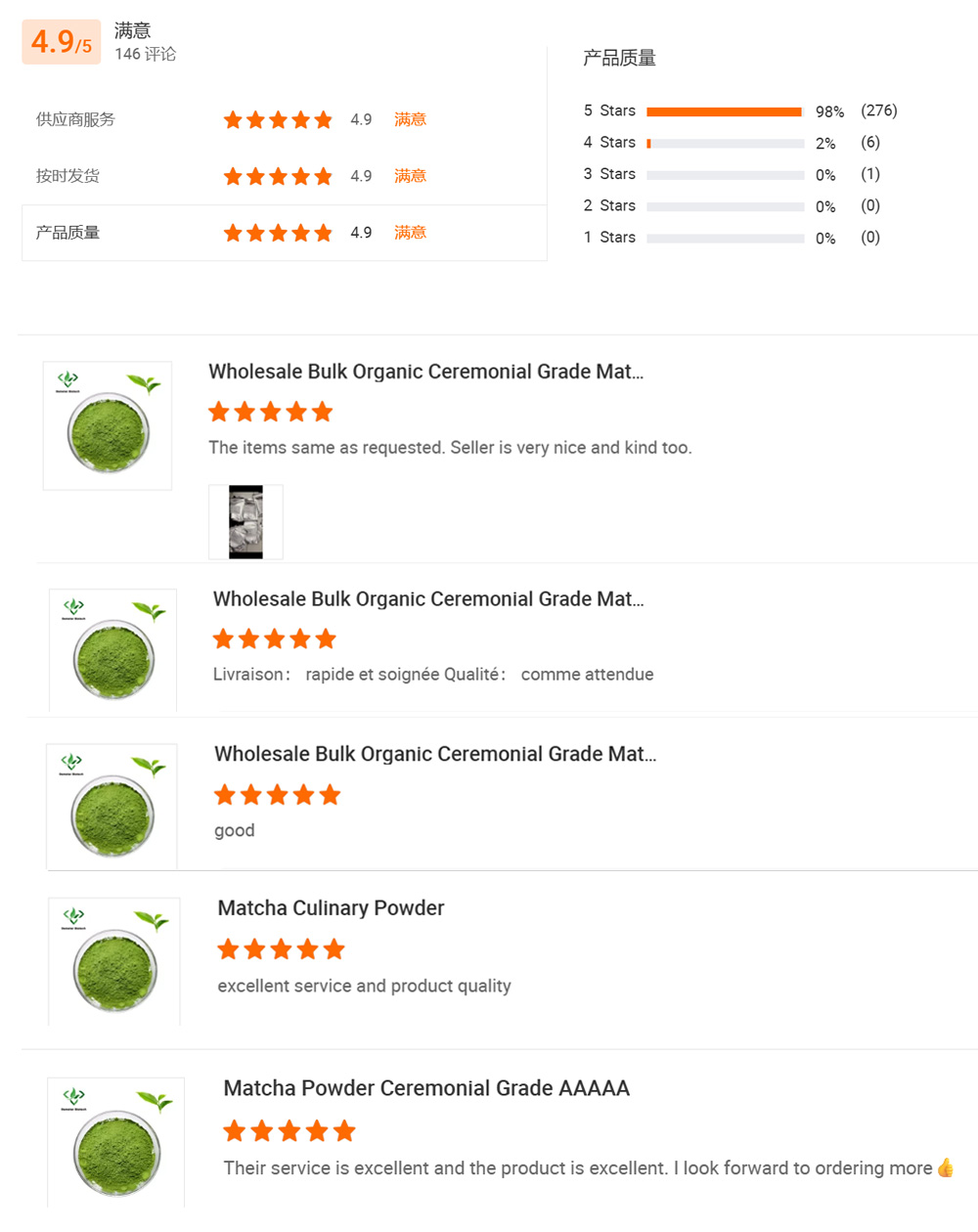Click the five-star rating of the 'good' review
The width and height of the screenshot is (978, 1232).
coord(277,795)
